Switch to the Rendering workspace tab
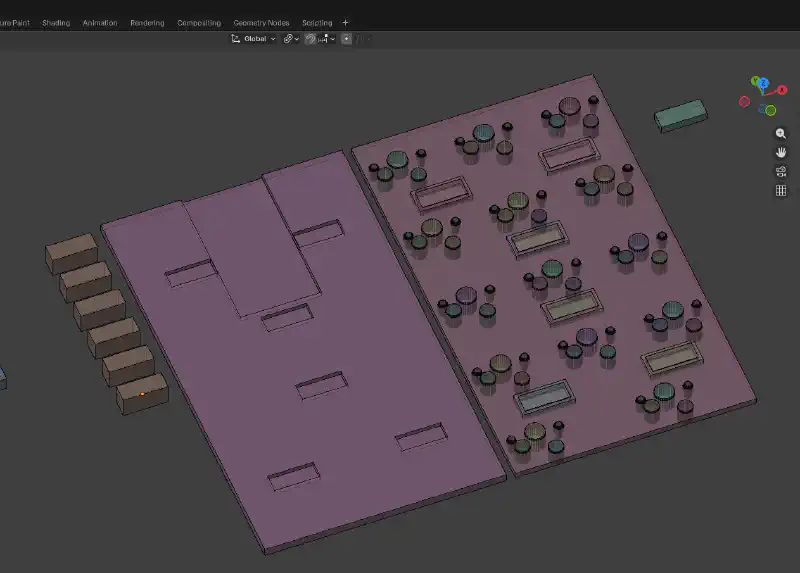 [x=147, y=23]
